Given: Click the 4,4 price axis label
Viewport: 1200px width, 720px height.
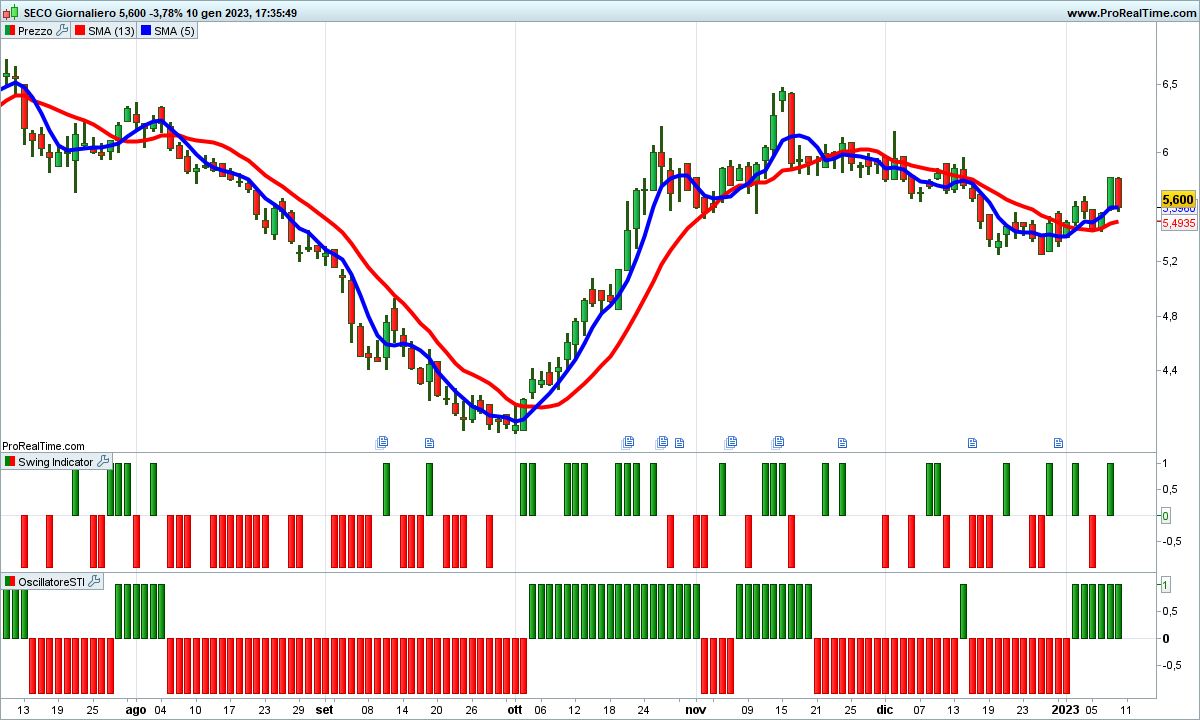Looking at the screenshot, I should 1168,371.
